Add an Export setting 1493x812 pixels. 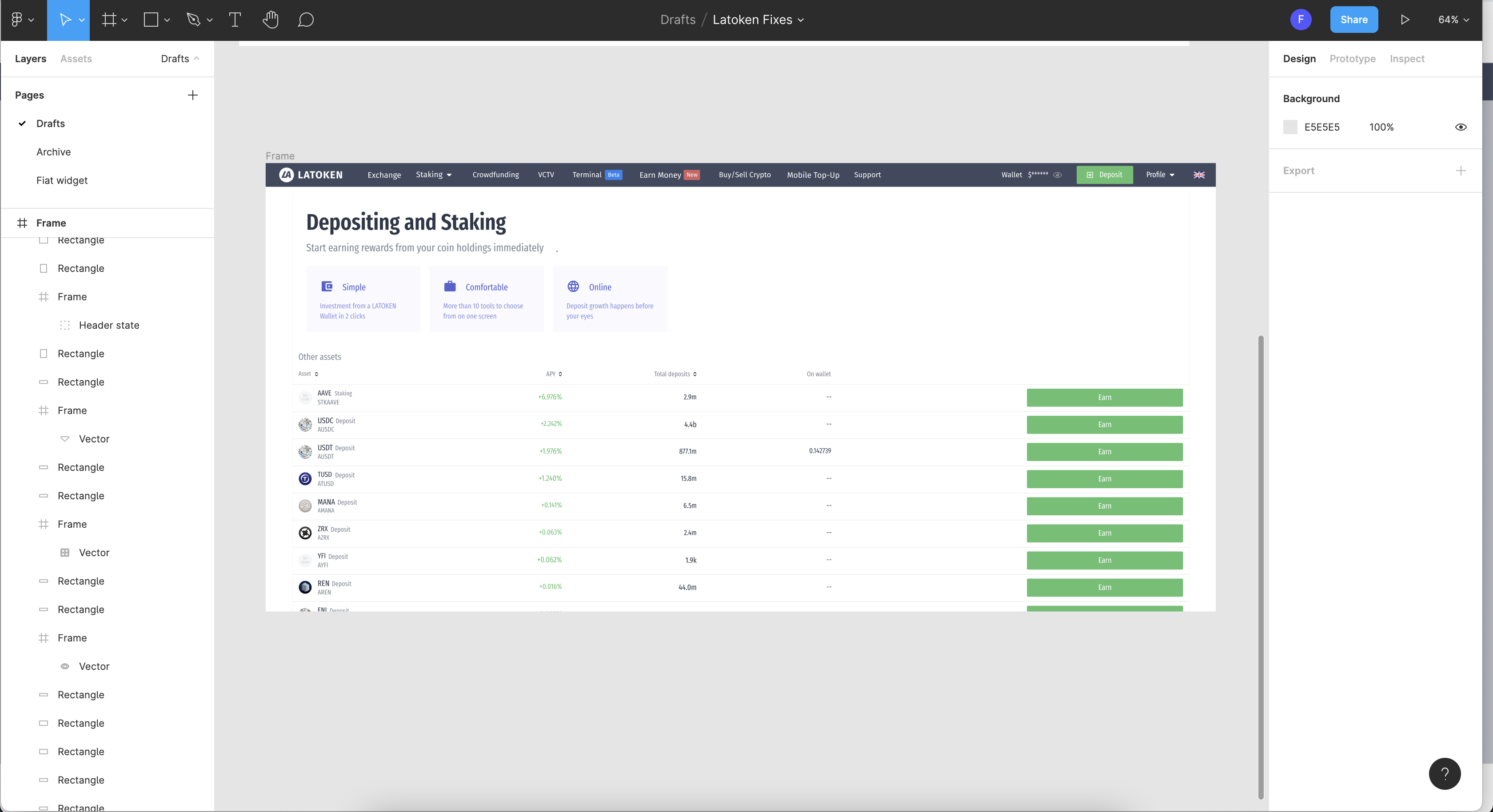tap(1461, 171)
